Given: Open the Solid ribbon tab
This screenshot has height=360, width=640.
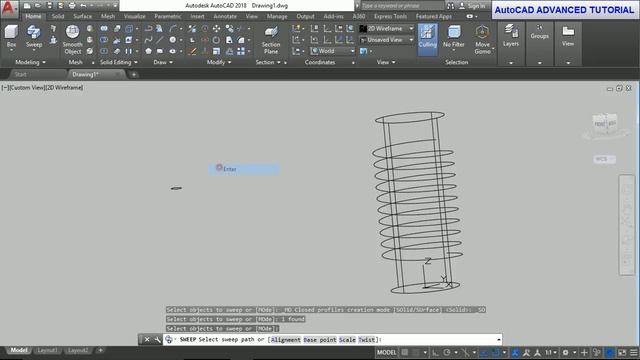Looking at the screenshot, I should click(58, 16).
